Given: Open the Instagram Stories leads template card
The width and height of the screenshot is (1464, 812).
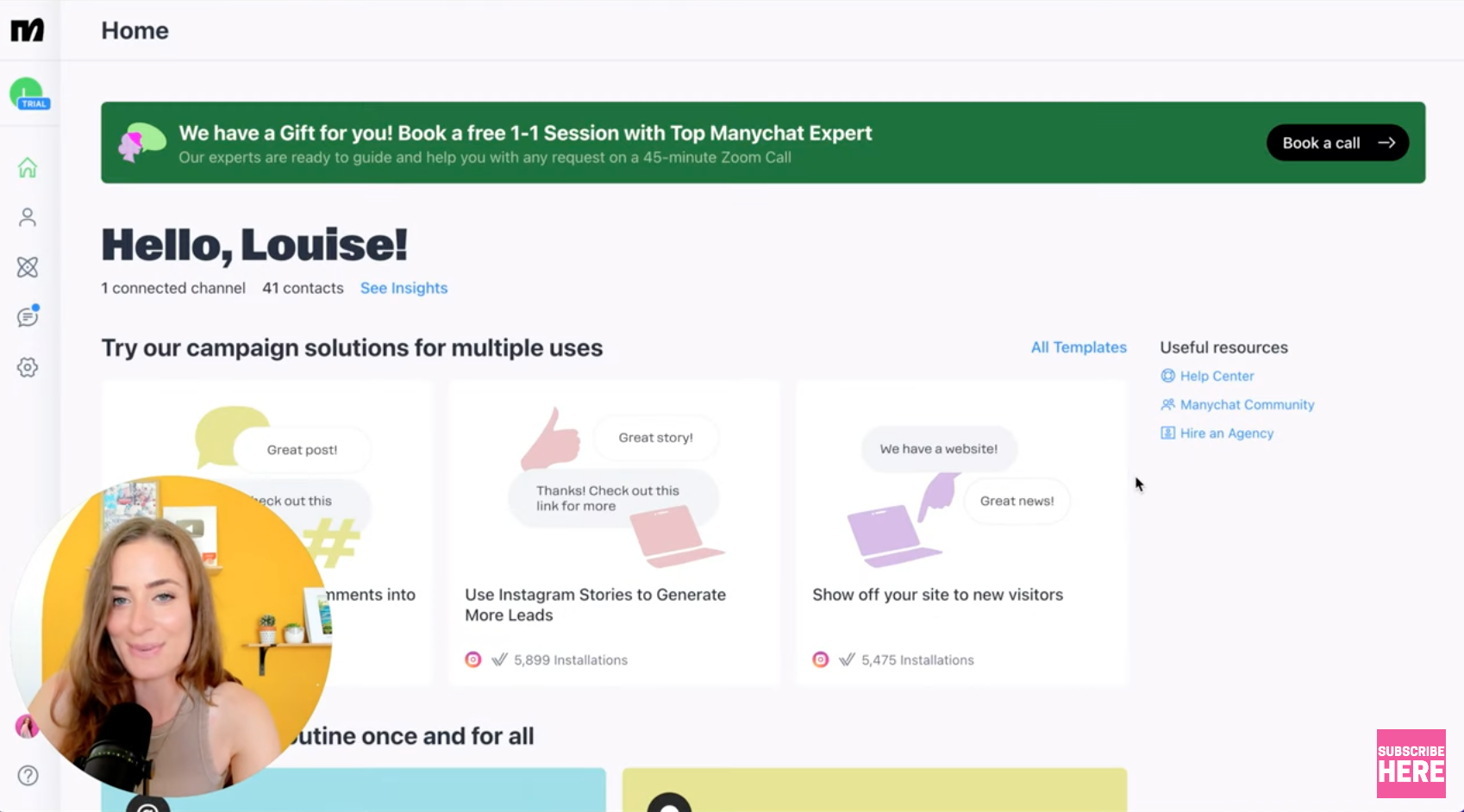Looking at the screenshot, I should point(614,534).
